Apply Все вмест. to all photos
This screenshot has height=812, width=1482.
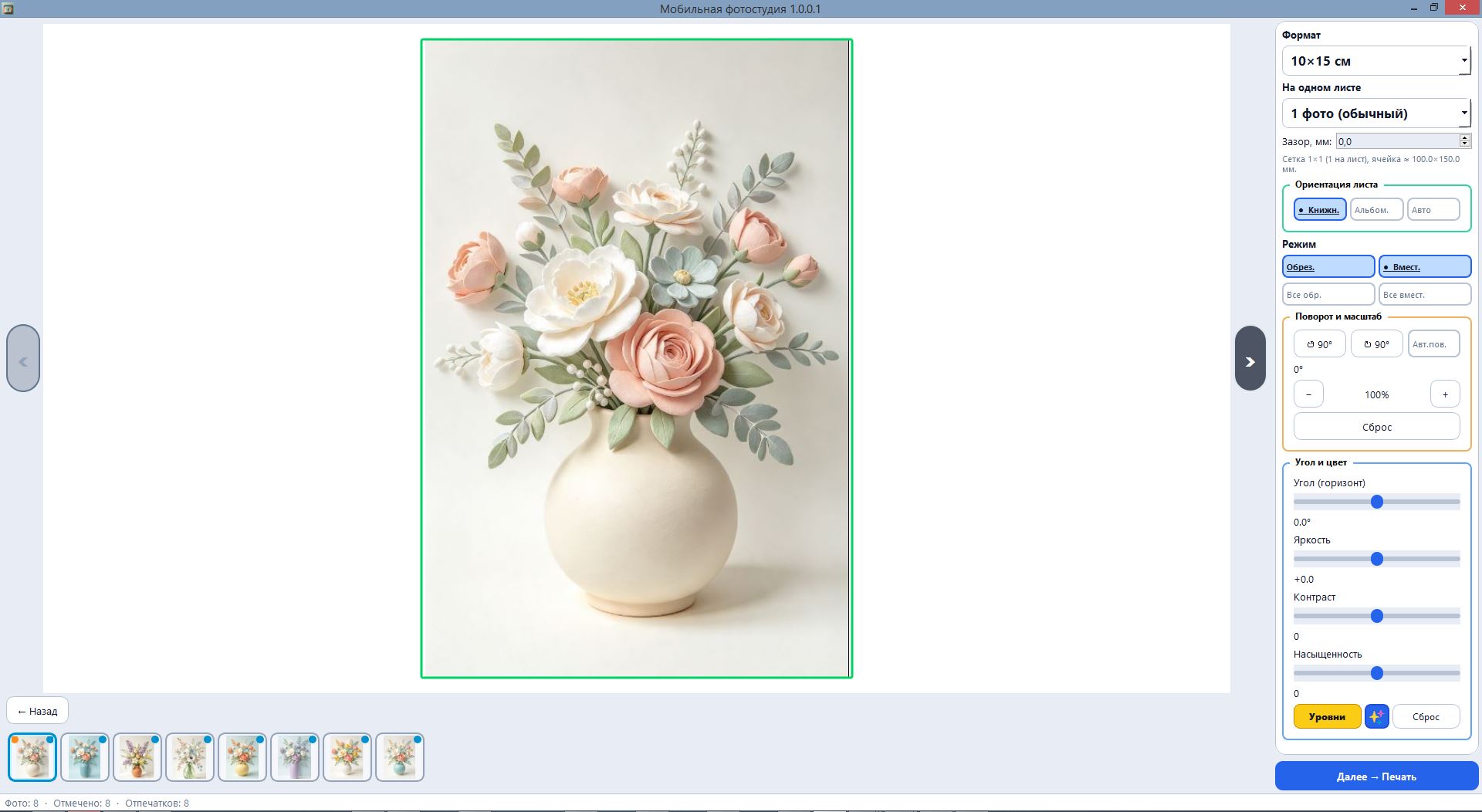pyautogui.click(x=1425, y=294)
